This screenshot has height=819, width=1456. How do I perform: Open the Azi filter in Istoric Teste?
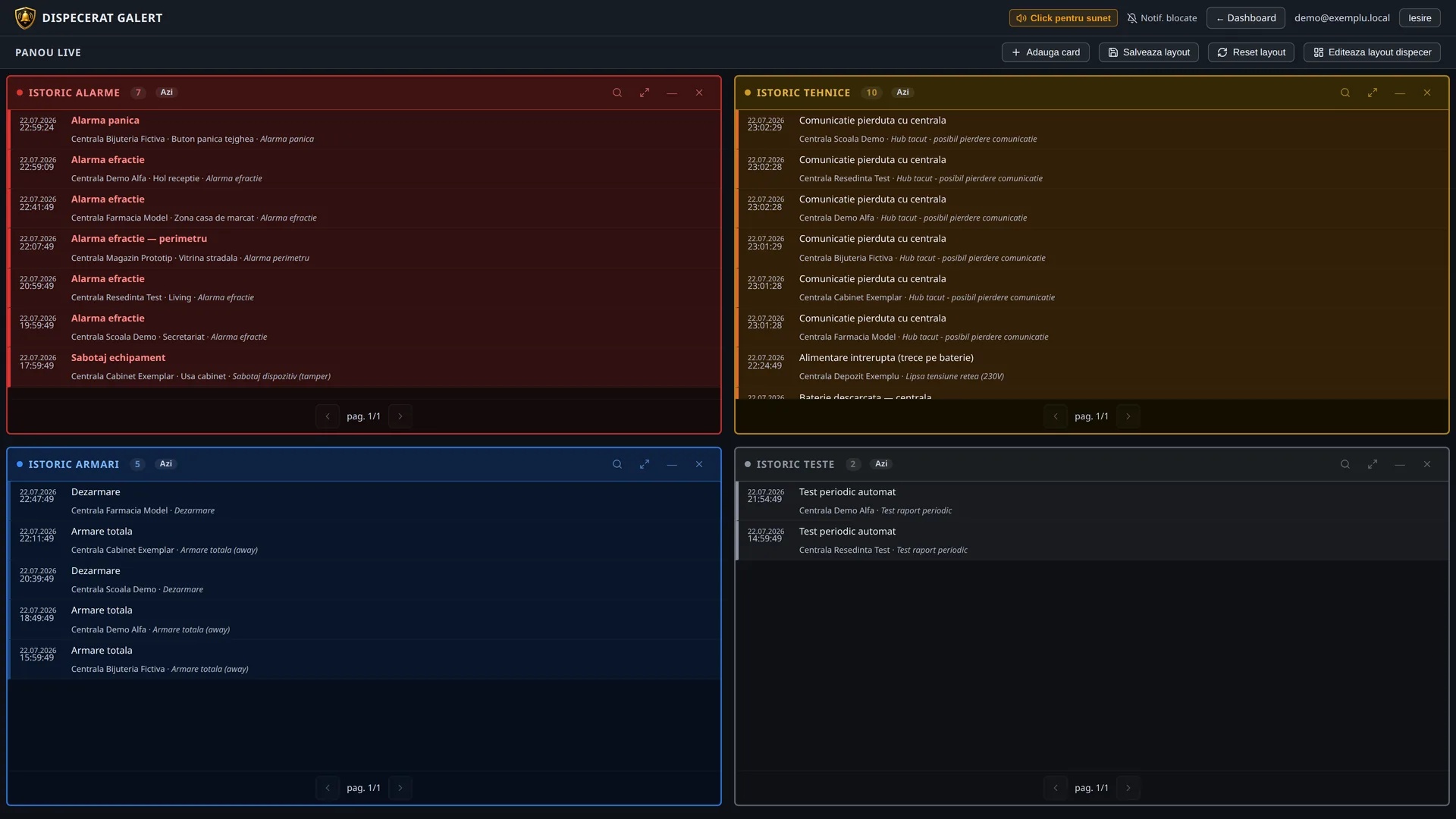[x=881, y=464]
